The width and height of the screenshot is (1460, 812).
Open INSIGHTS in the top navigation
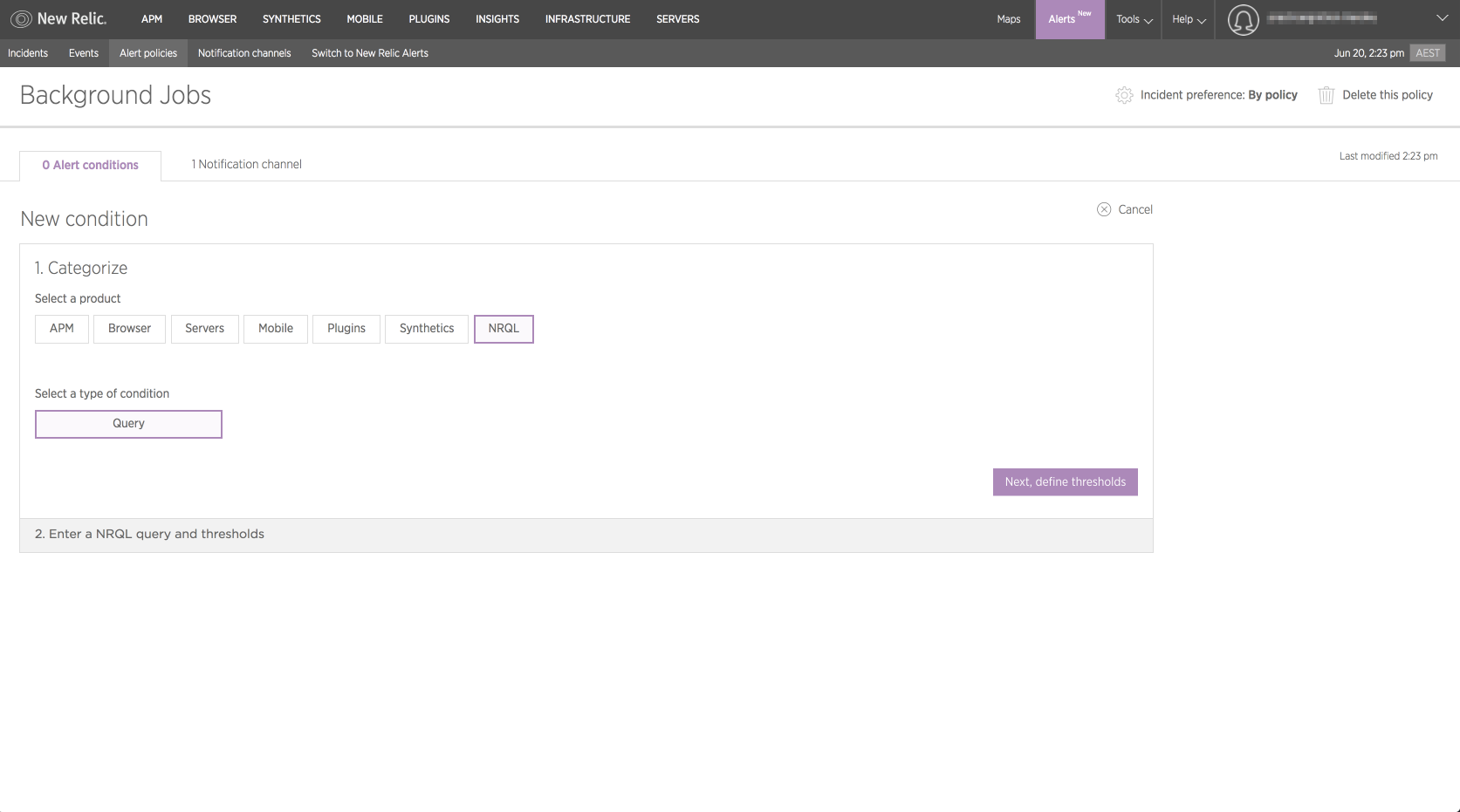tap(497, 19)
